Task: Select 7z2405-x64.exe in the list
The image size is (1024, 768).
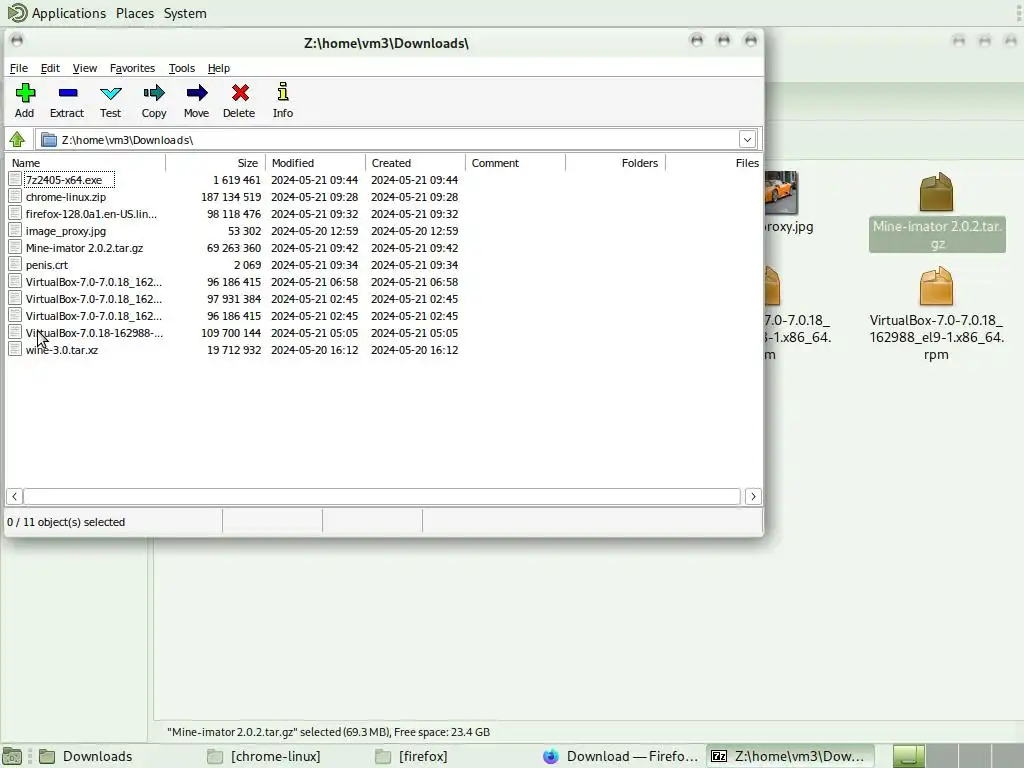Action: point(64,180)
